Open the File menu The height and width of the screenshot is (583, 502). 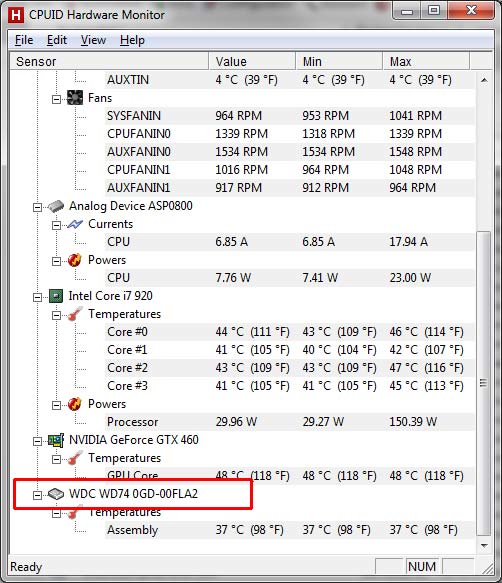point(24,40)
